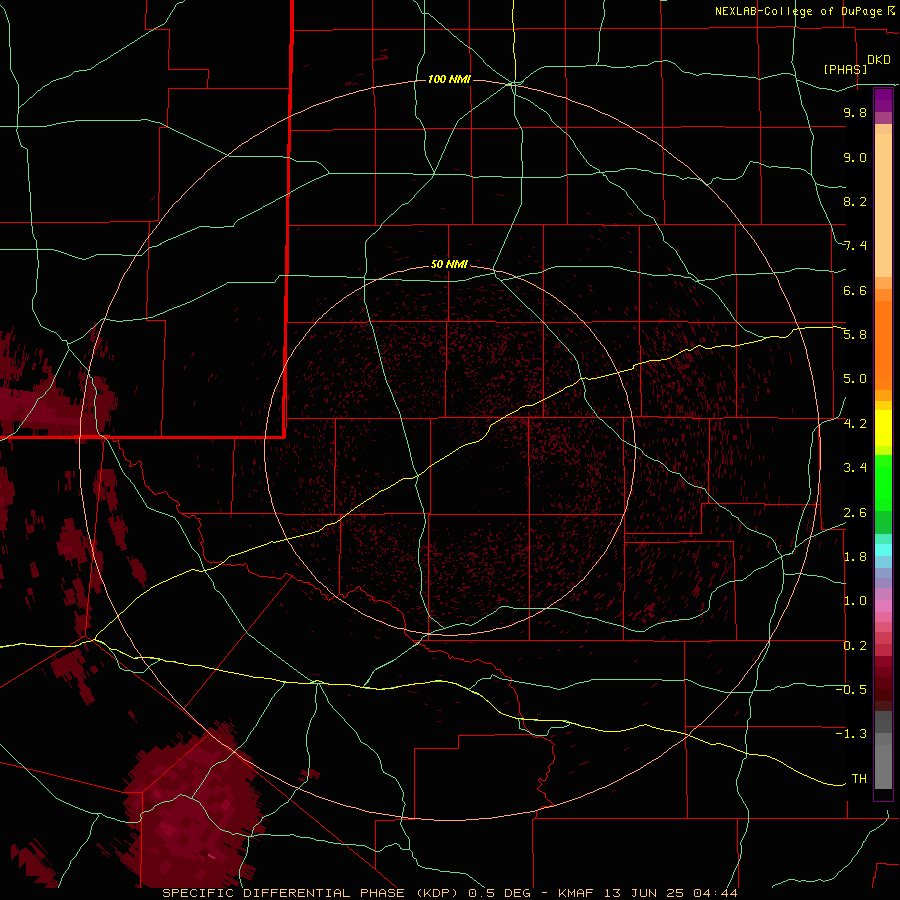This screenshot has width=900, height=900.
Task: Click the (KDP) product abbreviation
Action: tap(438, 893)
